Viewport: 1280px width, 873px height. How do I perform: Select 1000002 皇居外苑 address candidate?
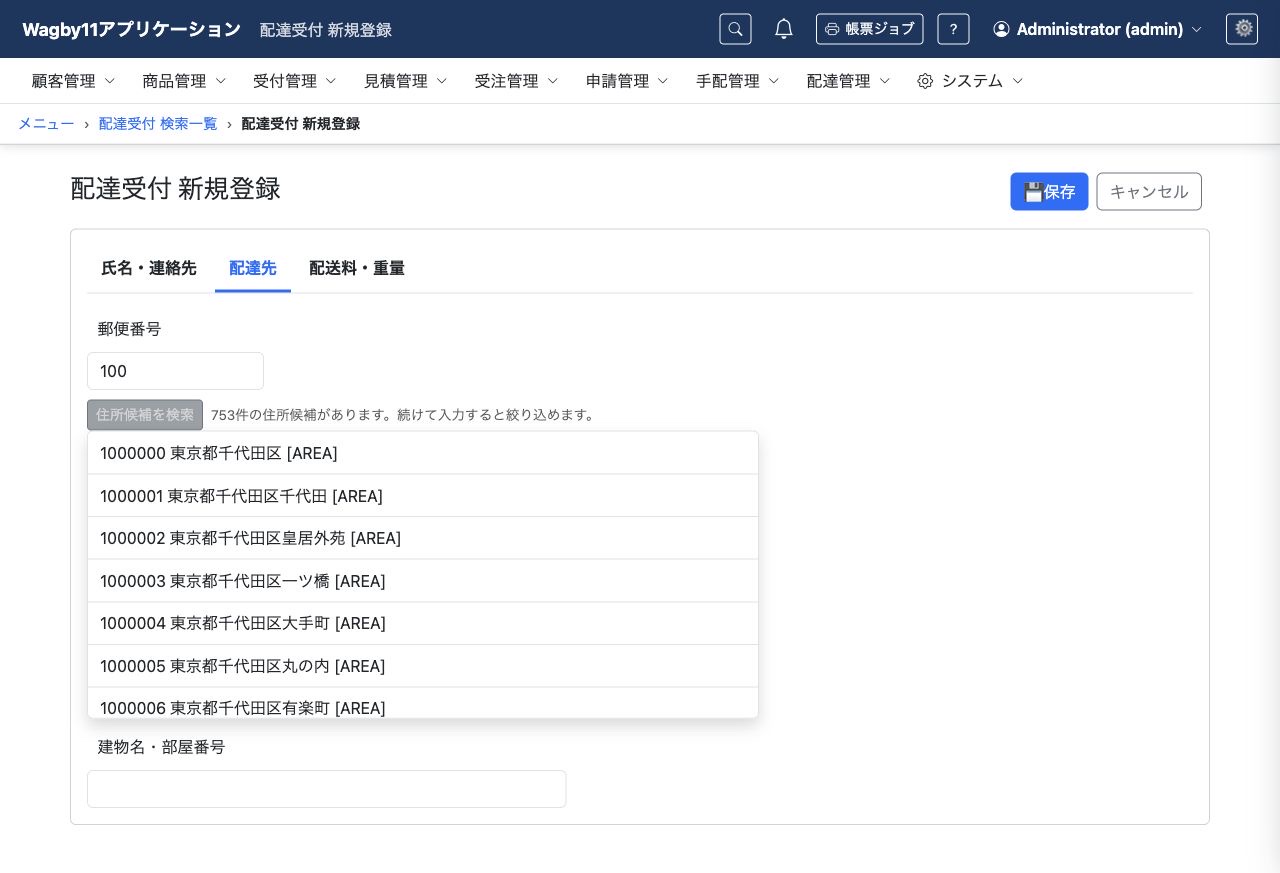click(x=423, y=538)
